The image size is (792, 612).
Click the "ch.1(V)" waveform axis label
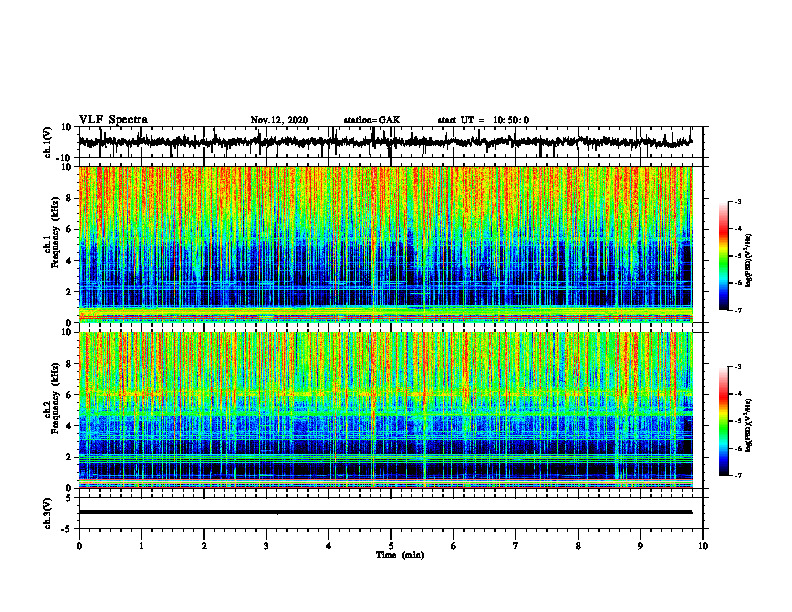[47, 142]
